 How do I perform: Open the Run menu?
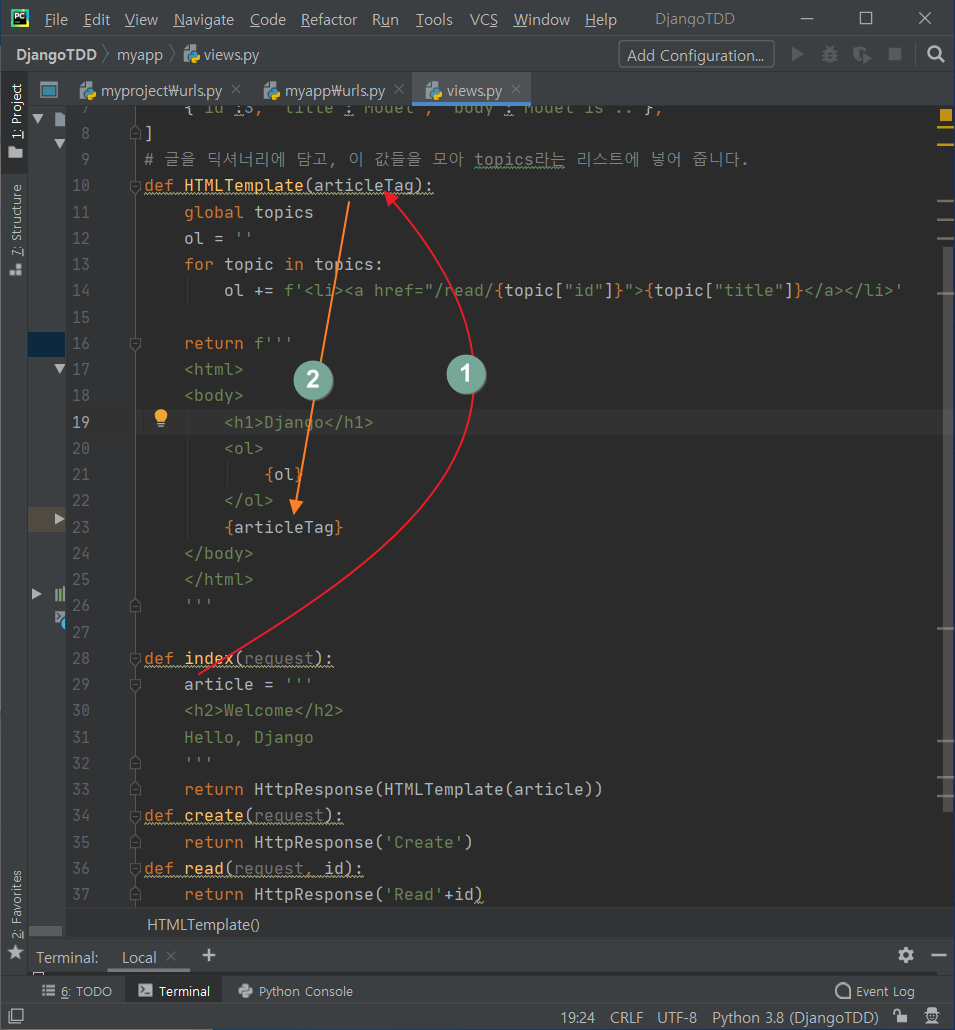(385, 20)
